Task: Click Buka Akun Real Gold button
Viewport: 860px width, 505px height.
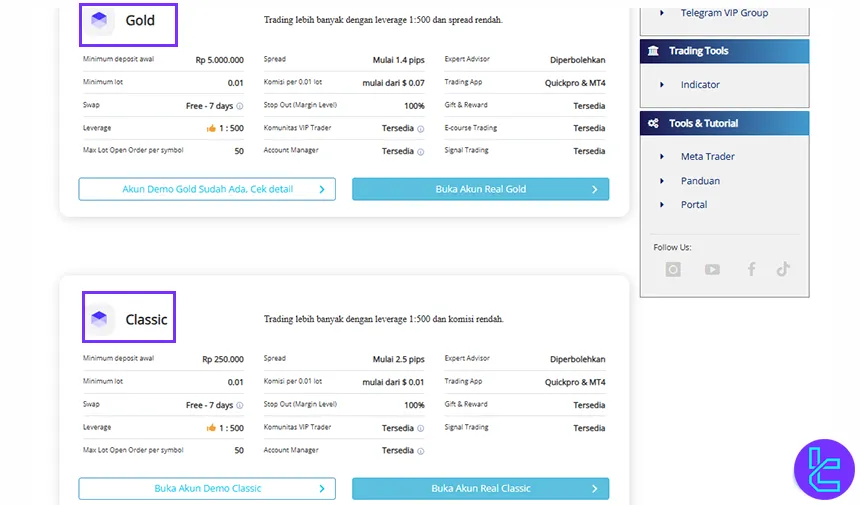Action: click(480, 189)
